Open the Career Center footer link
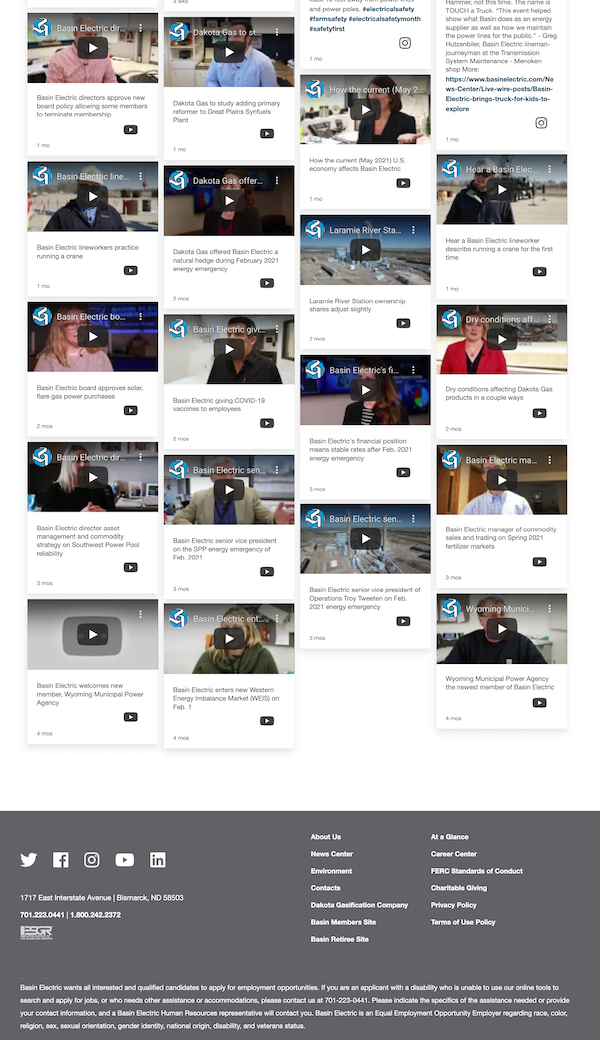The image size is (600, 1040). coord(454,854)
